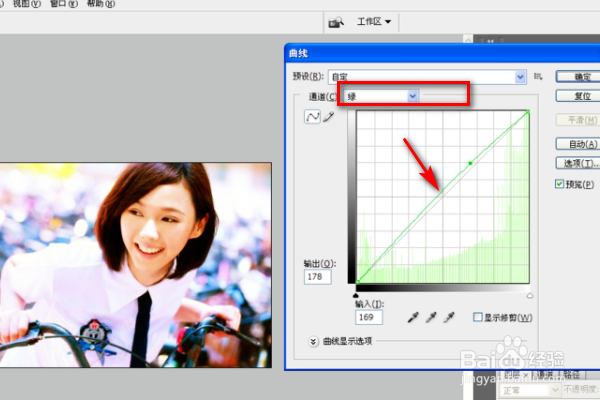Toggle the 预览(P) preview checkbox
This screenshot has width=600, height=400.
click(559, 184)
